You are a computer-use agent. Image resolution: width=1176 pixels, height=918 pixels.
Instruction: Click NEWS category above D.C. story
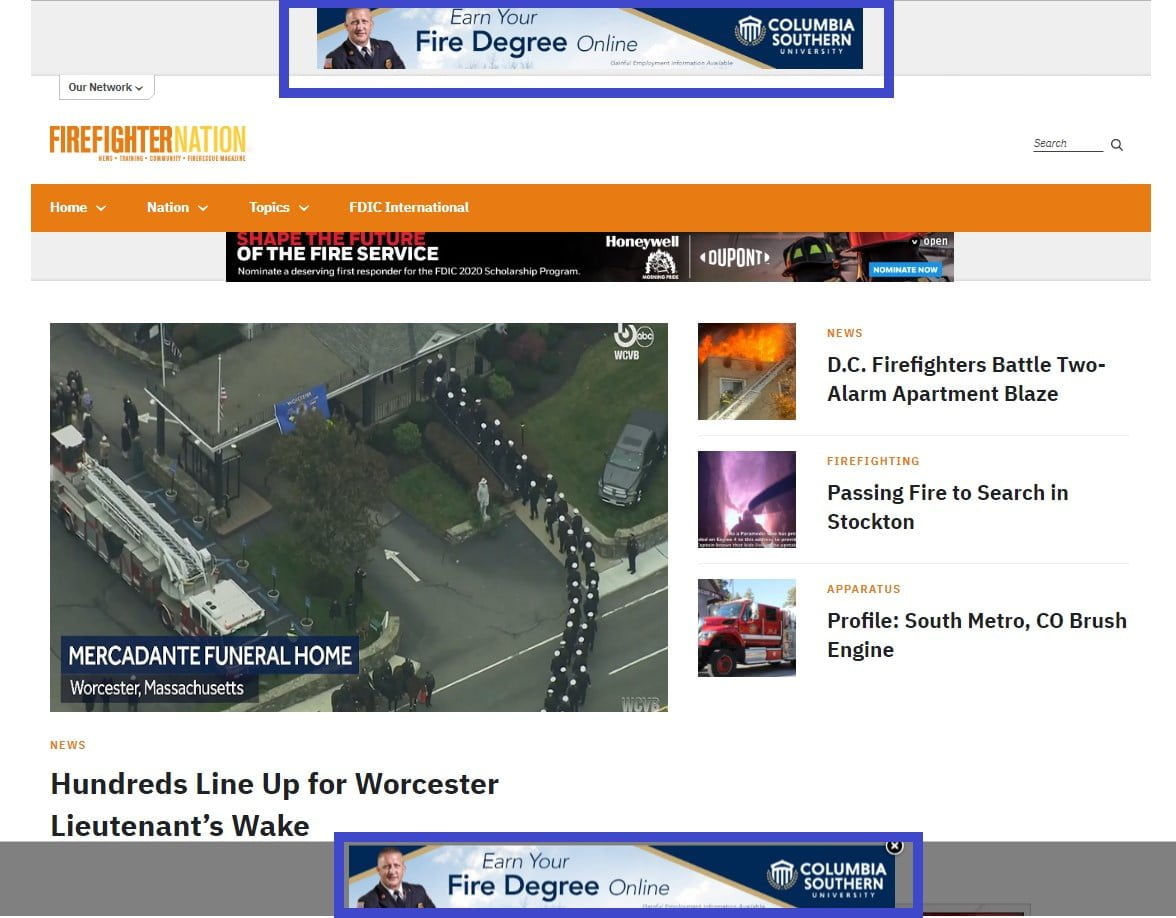pos(844,333)
